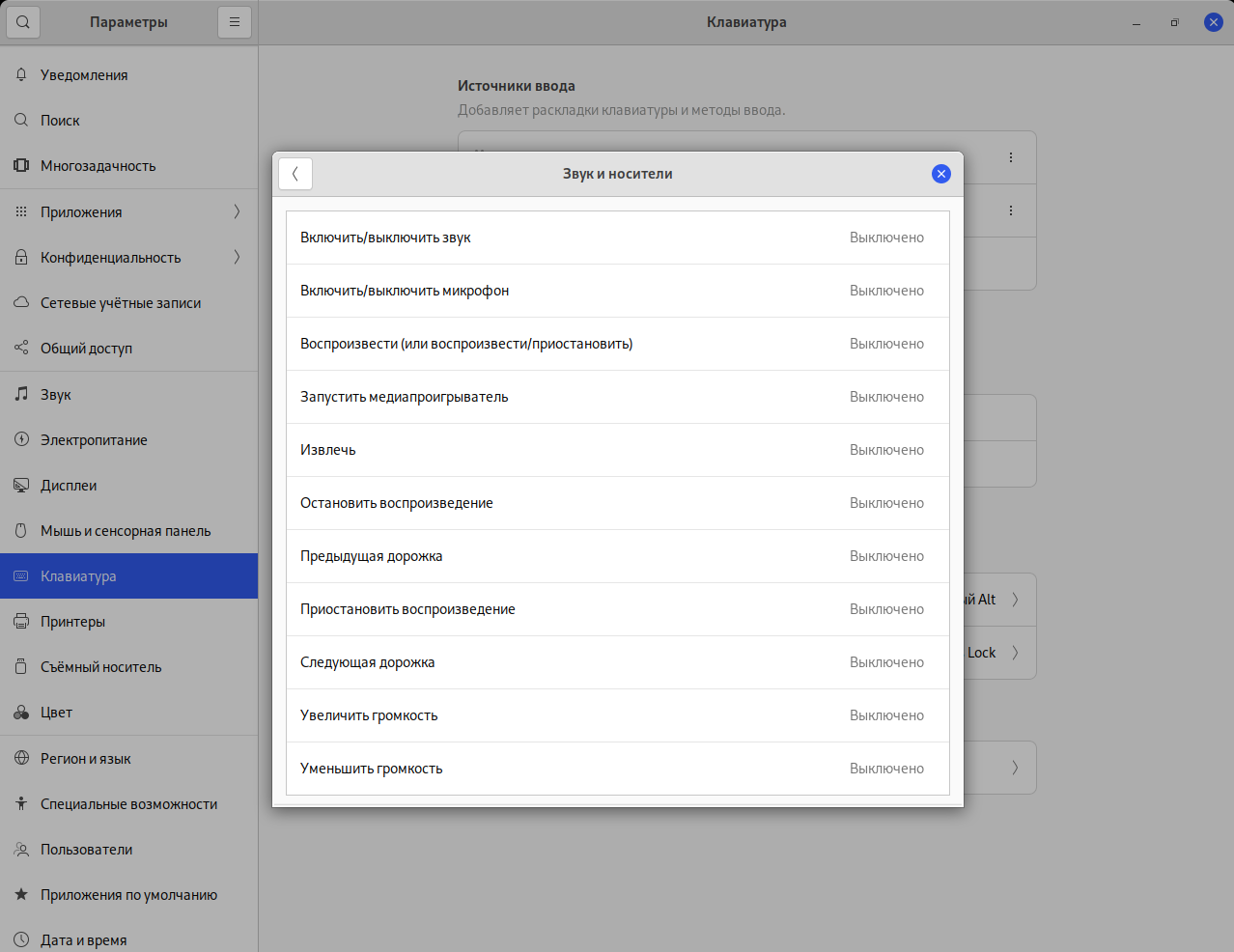Click the printer icon for Принтеры
The width and height of the screenshot is (1234, 952).
coord(21,621)
